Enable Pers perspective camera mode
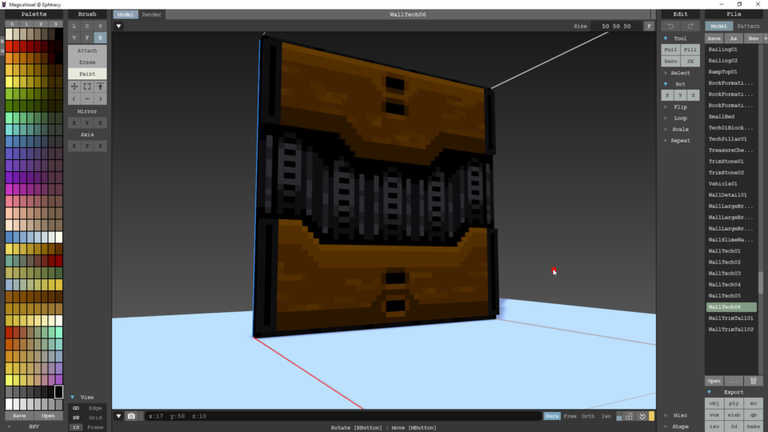Viewport: 768px width, 432px height. coord(552,416)
